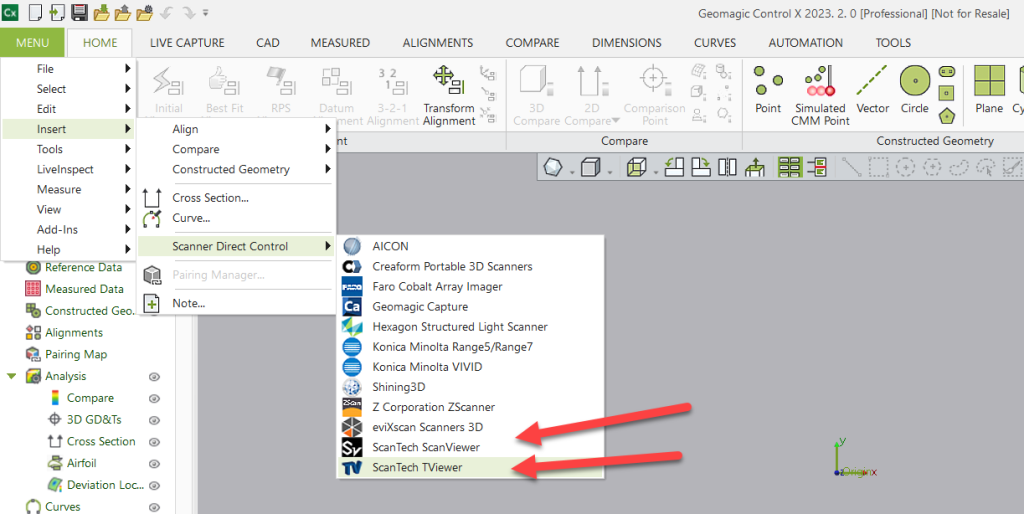The image size is (1024, 514).
Task: Click the Import icon with green arrow
Action: pyautogui.click(x=57, y=12)
